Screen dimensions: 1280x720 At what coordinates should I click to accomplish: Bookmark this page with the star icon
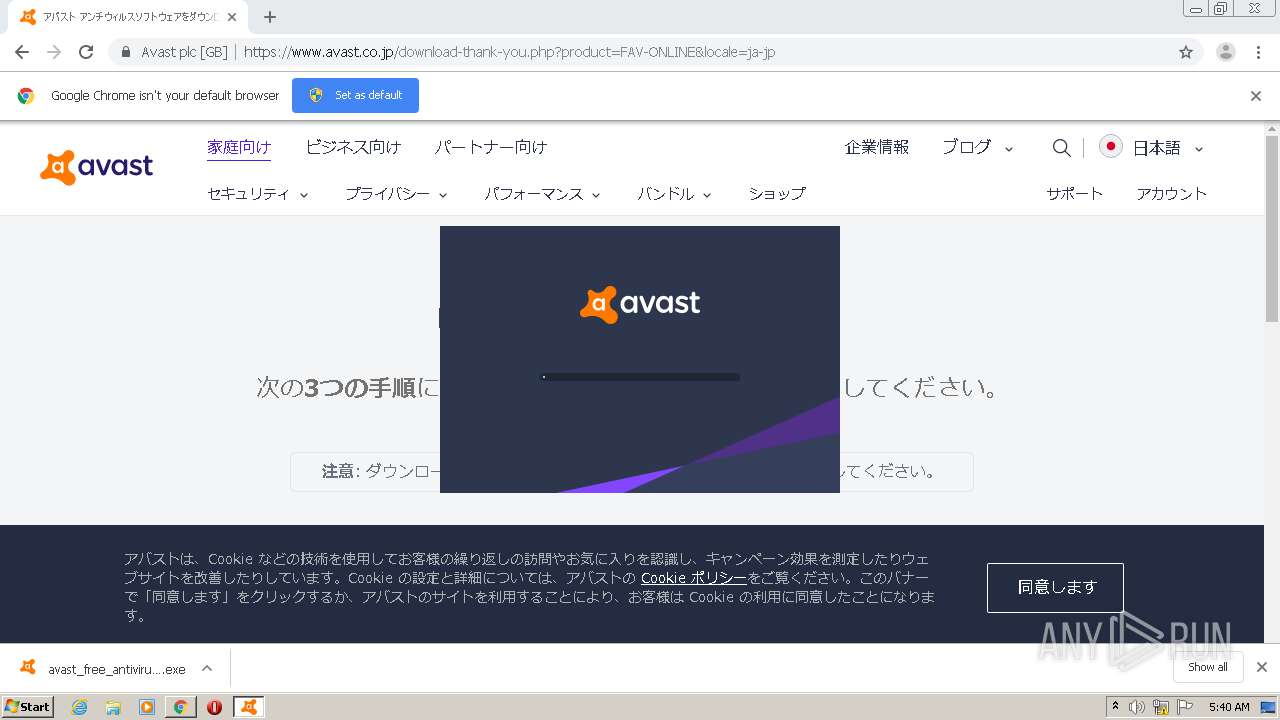(1186, 52)
